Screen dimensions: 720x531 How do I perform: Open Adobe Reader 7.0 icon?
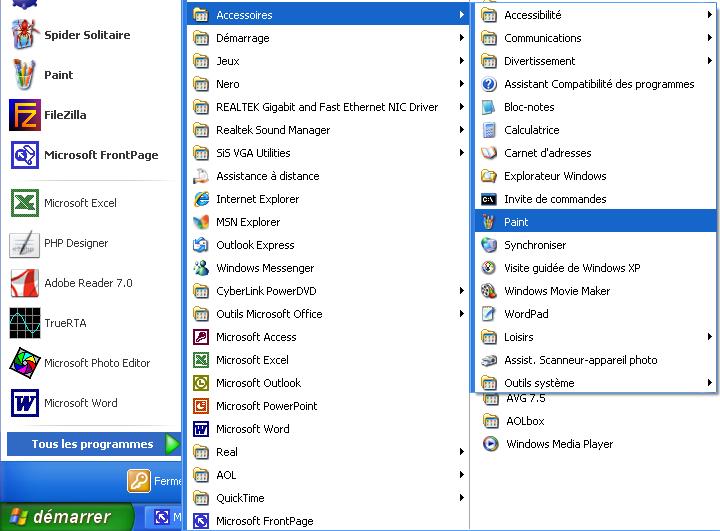(25, 283)
